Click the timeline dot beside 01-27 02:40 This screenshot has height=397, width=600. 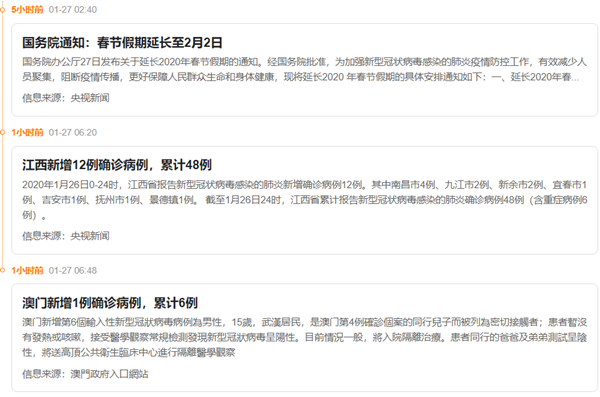click(2, 10)
